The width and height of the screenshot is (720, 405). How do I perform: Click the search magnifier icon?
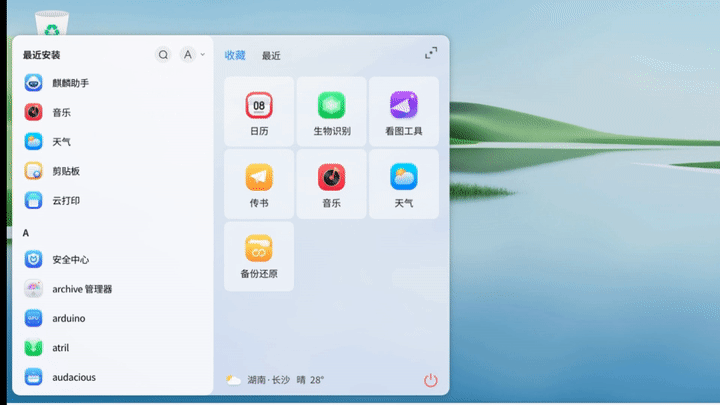163,55
